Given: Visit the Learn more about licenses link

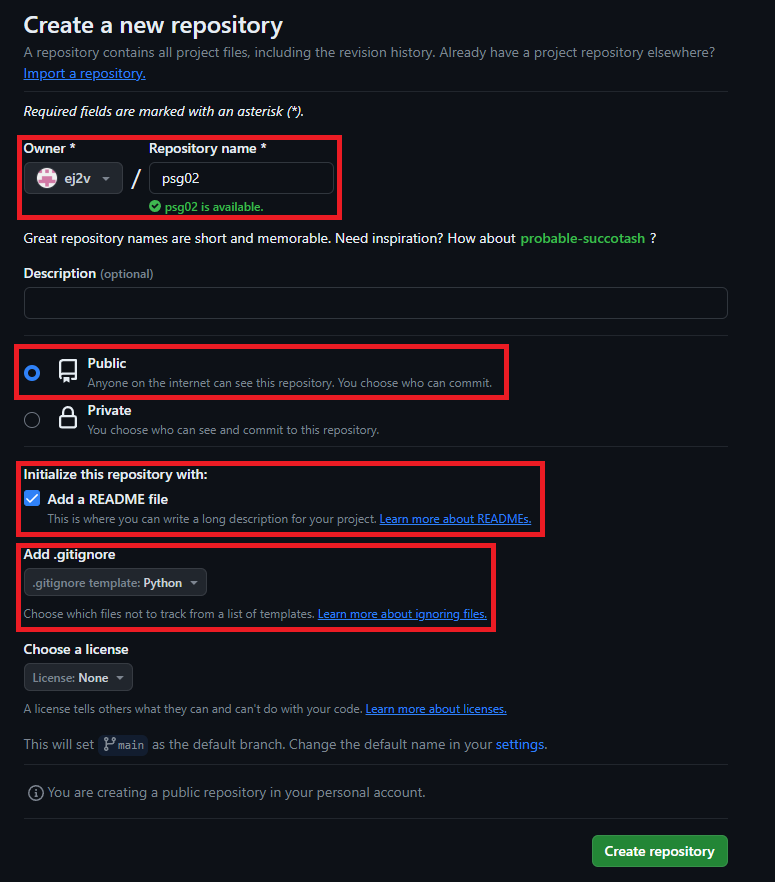Looking at the screenshot, I should tap(436, 709).
